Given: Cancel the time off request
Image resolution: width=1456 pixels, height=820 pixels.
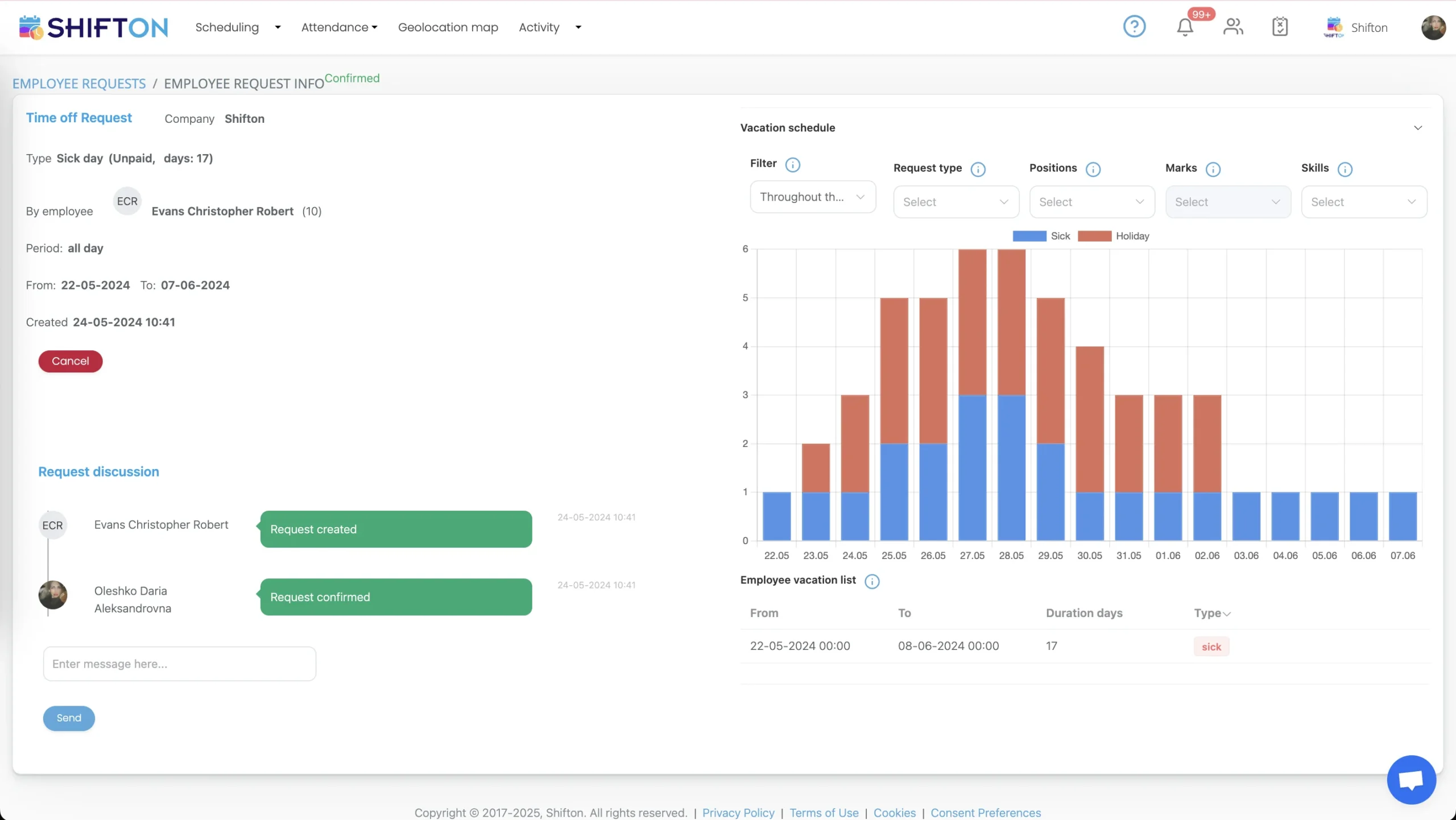Looking at the screenshot, I should 71,361.
